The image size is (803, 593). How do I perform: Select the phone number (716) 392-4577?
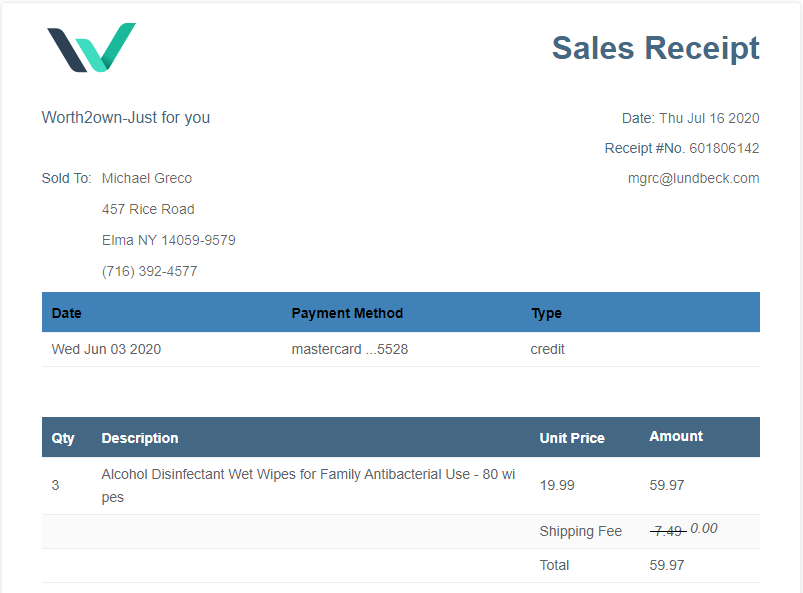pos(149,272)
